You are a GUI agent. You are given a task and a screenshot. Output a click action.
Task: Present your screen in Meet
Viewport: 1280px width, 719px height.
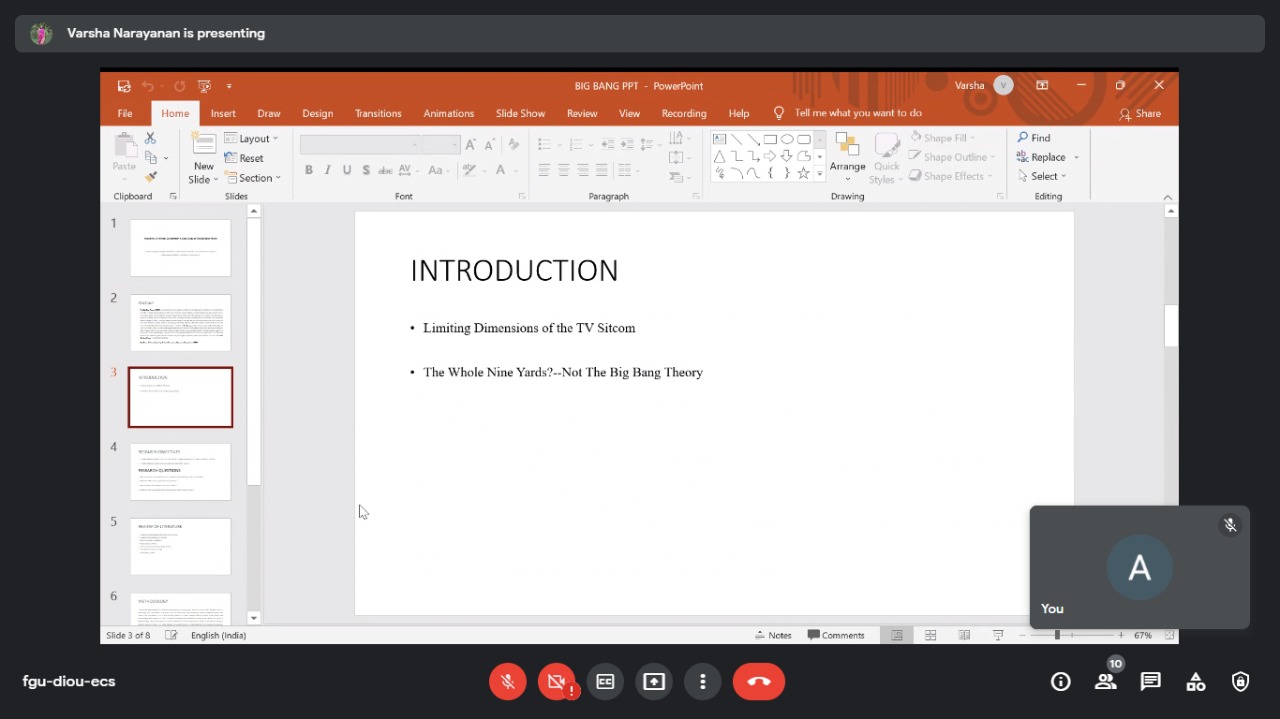tap(654, 682)
